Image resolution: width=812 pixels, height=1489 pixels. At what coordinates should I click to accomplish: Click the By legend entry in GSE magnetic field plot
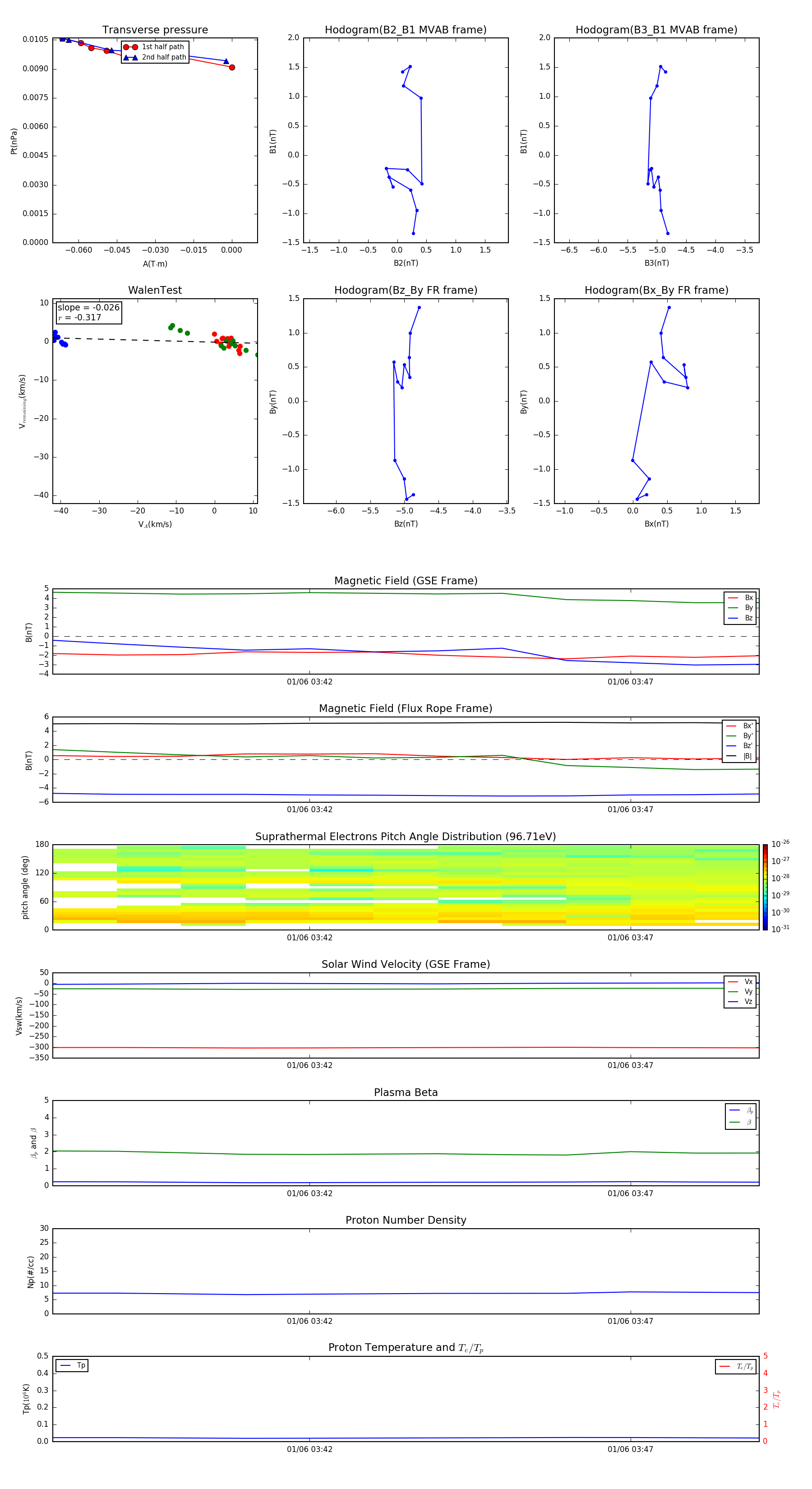pos(740,608)
